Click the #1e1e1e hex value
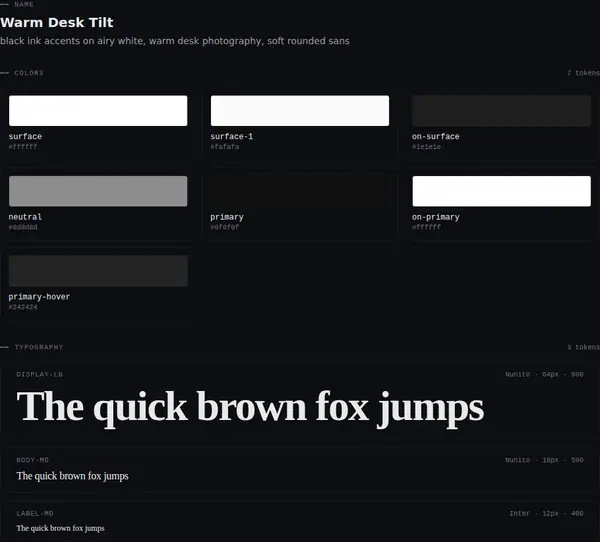The height and width of the screenshot is (542, 600). [x=426, y=147]
